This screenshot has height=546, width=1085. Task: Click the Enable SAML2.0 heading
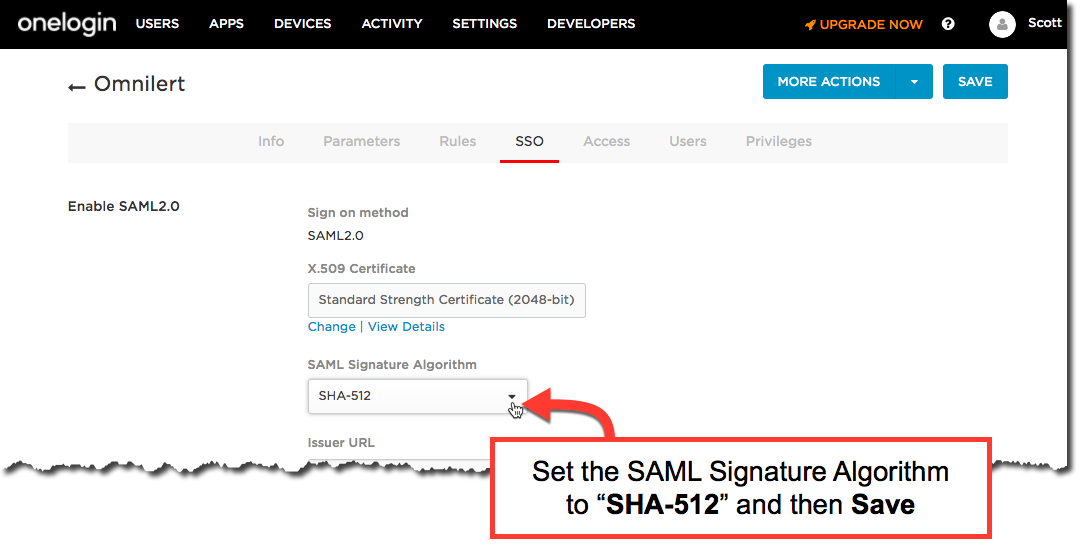pyautogui.click(x=123, y=206)
